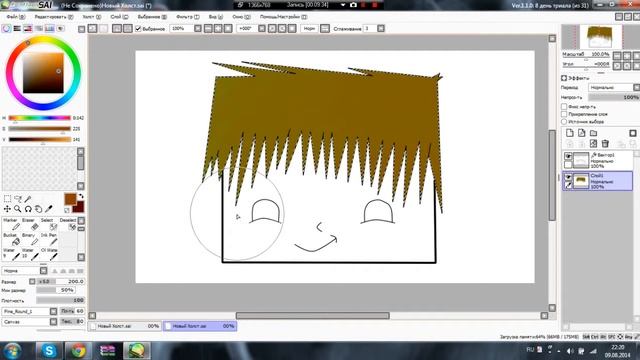
Task: Open the Редактировать menu
Action: [x=54, y=17]
